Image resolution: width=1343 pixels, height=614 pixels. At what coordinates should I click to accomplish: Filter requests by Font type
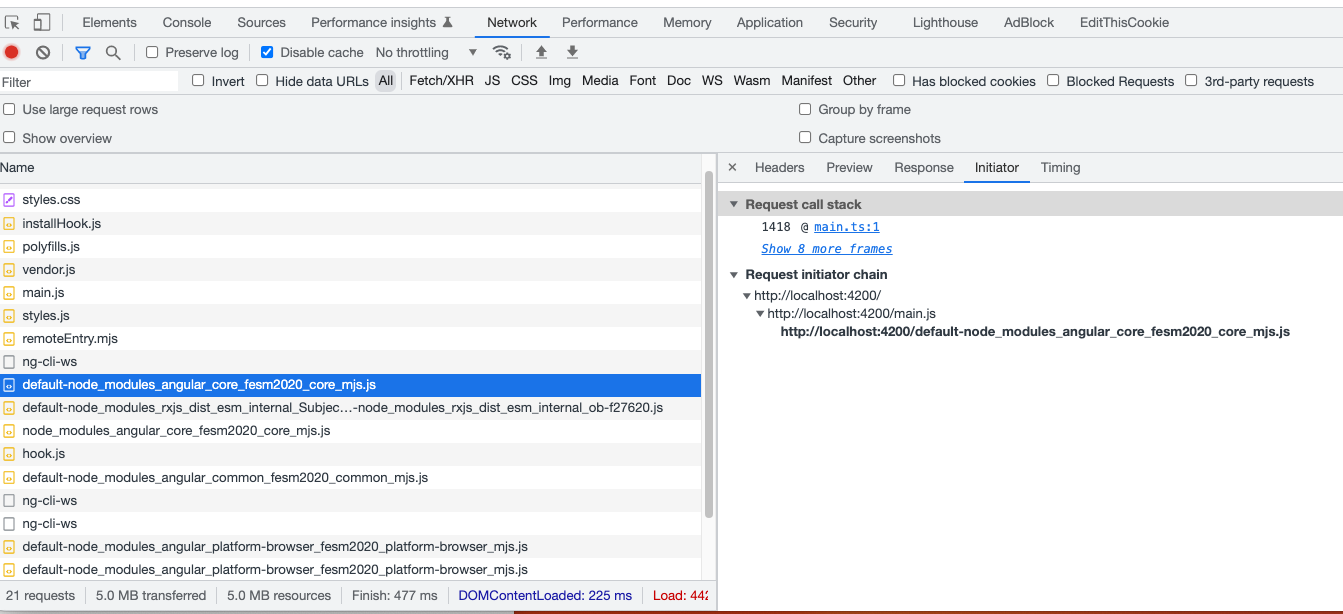[643, 81]
